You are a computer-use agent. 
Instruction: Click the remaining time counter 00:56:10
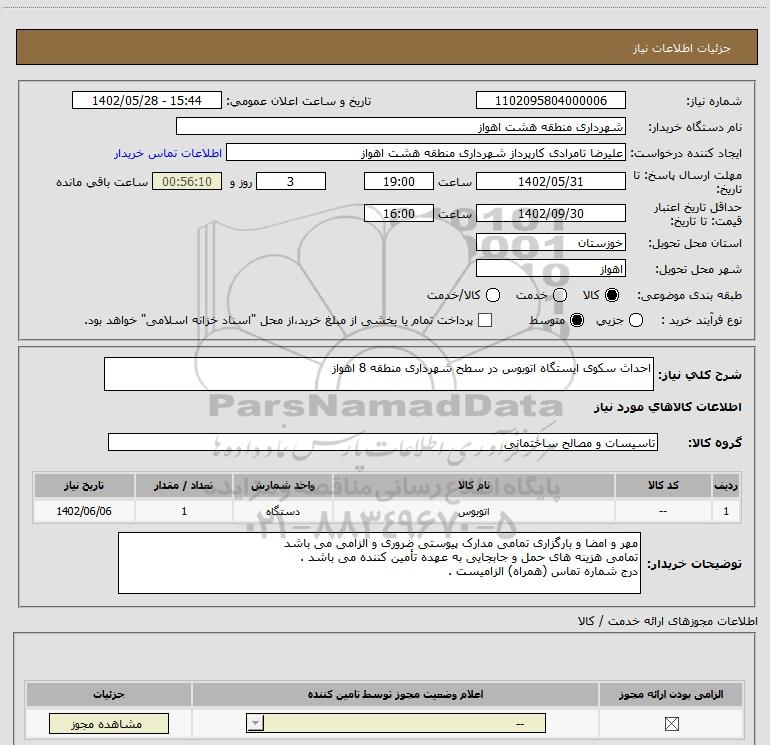click(187, 181)
